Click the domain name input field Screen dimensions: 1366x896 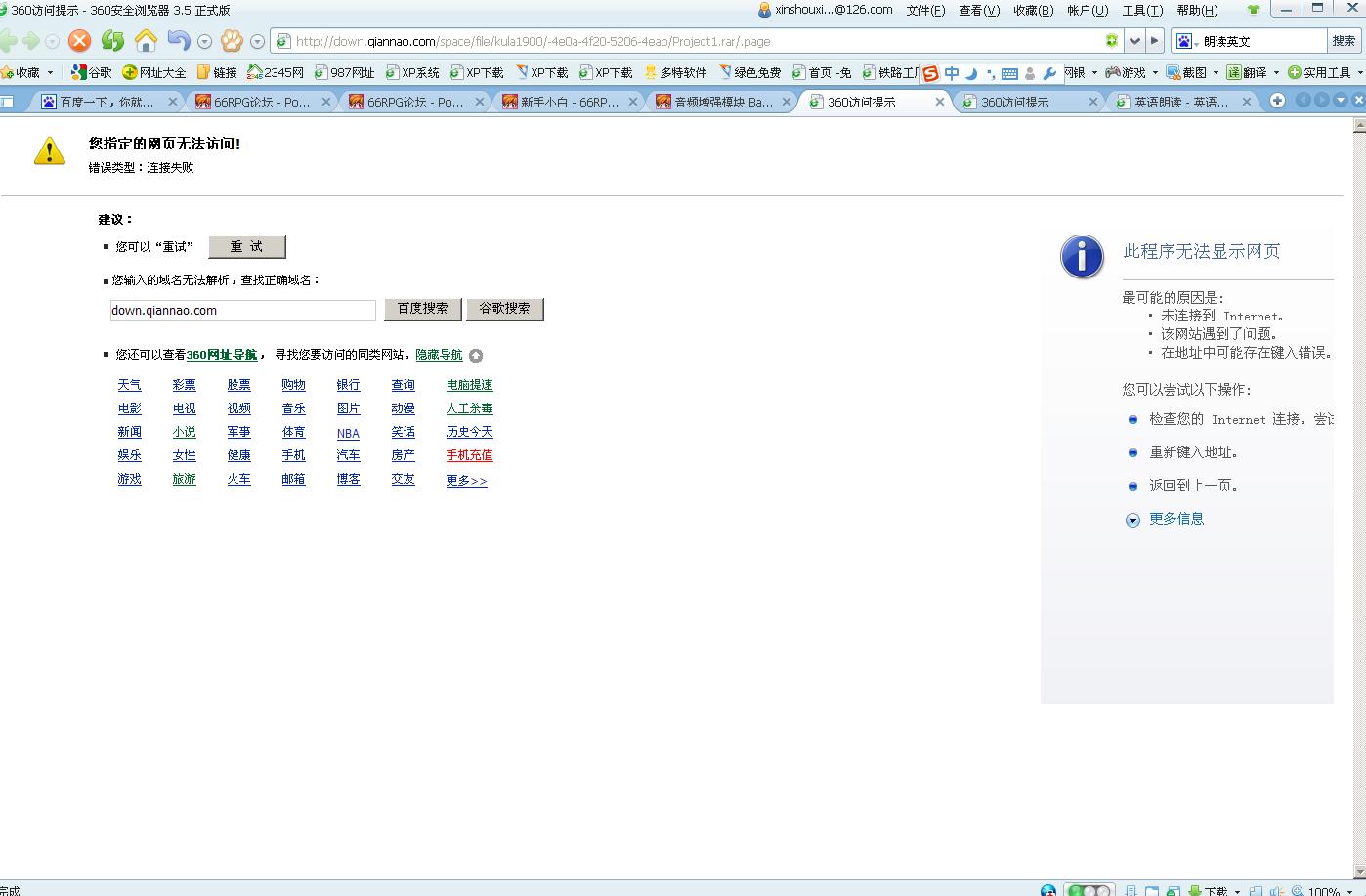coord(242,311)
